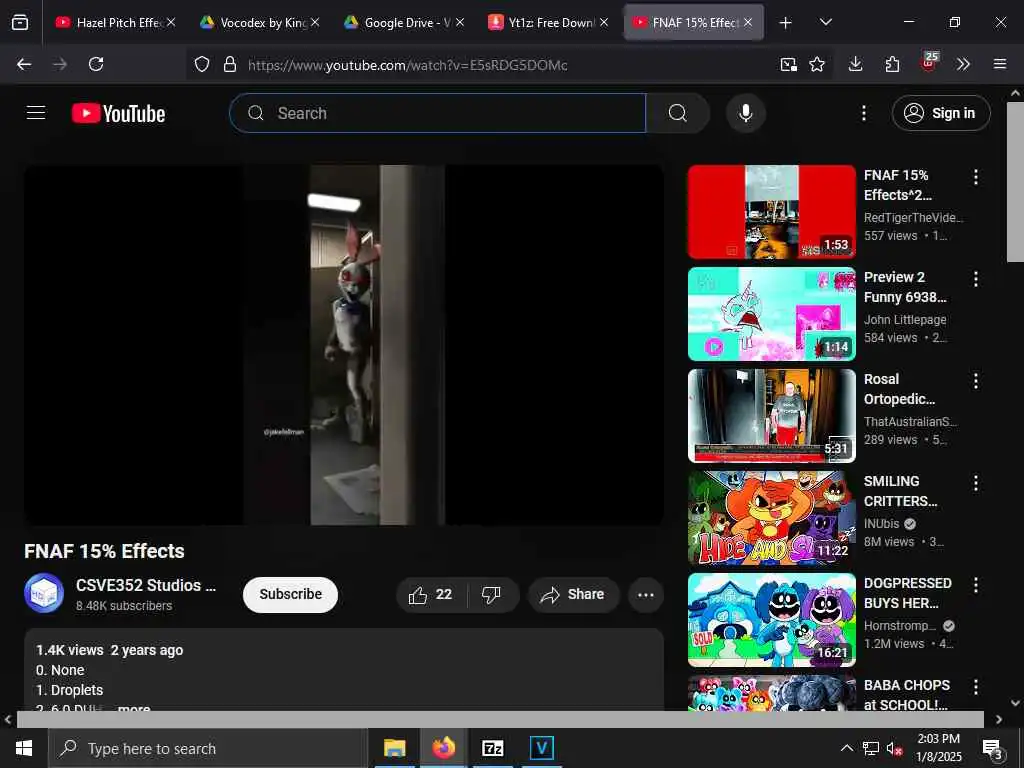Open the tracking protection shield icon

point(202,64)
